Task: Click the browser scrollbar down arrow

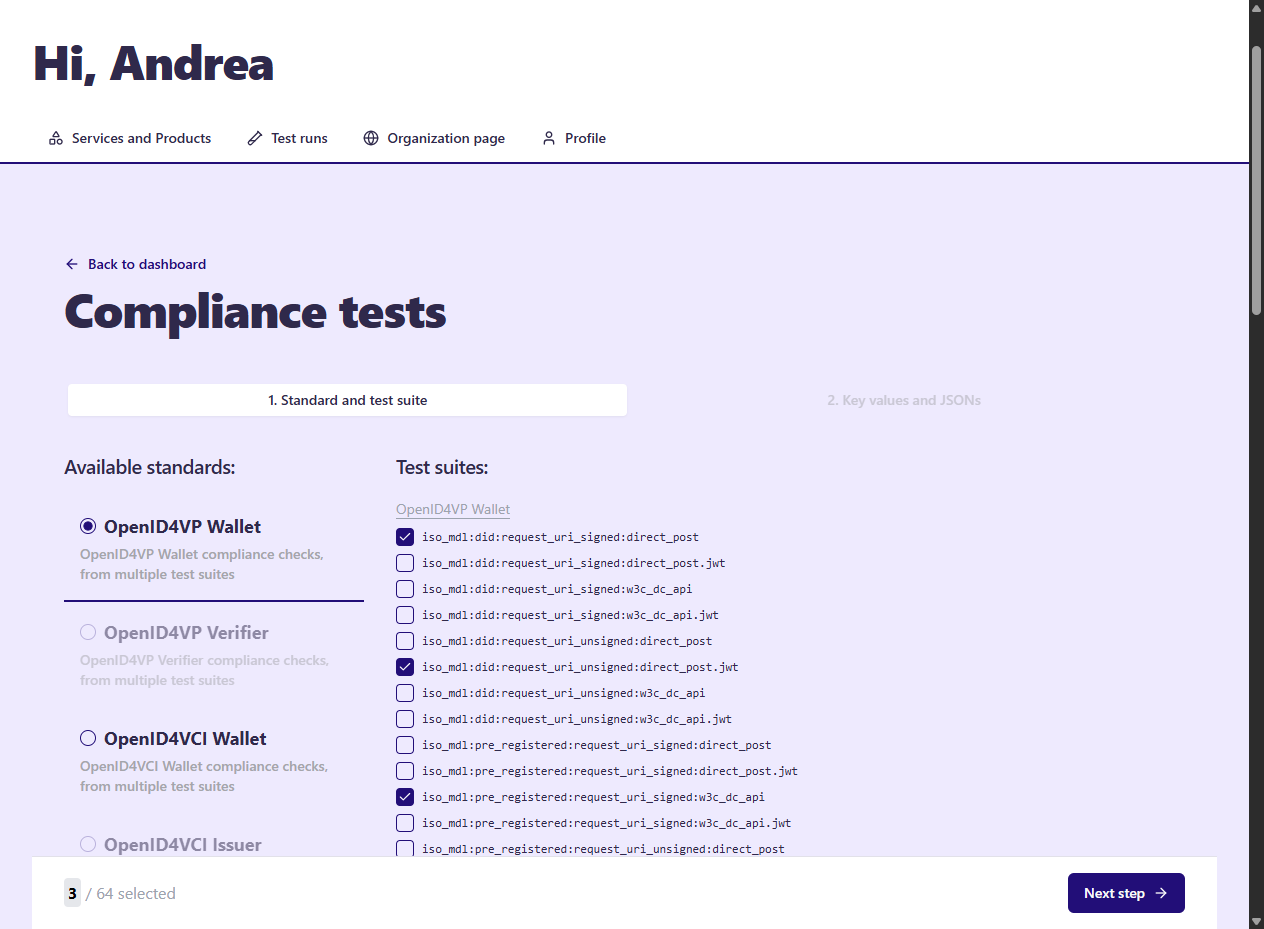Action: coord(1257,921)
